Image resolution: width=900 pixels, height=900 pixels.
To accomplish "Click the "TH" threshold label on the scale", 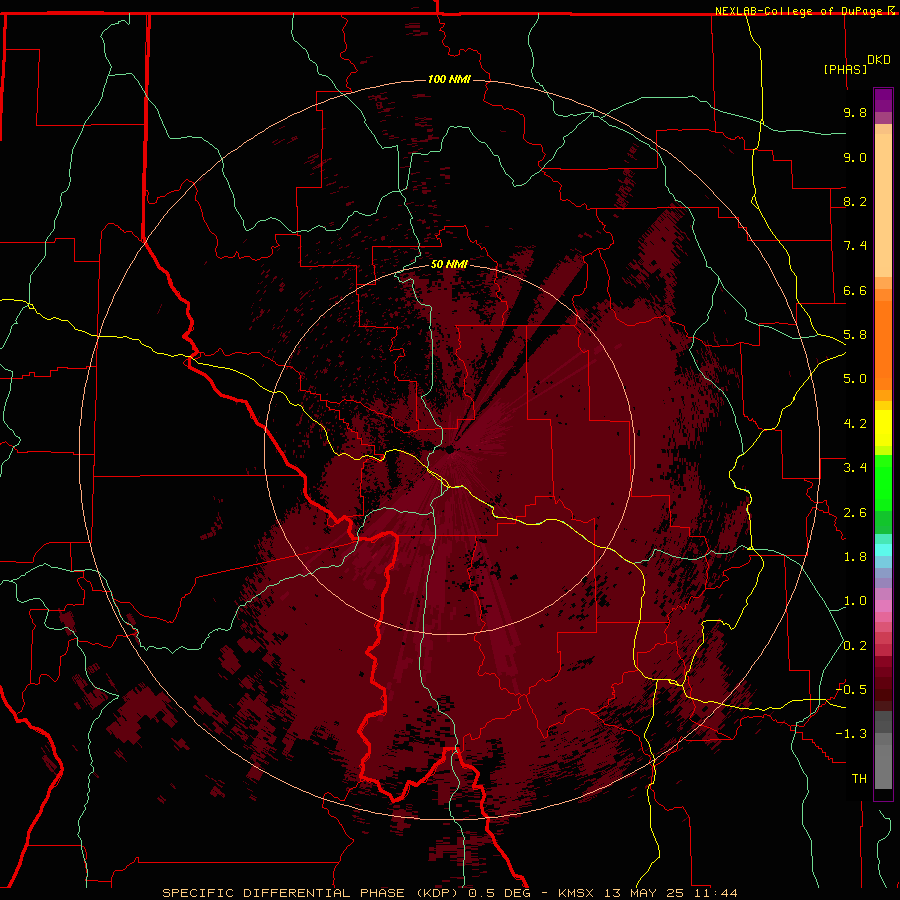I will tap(859, 779).
